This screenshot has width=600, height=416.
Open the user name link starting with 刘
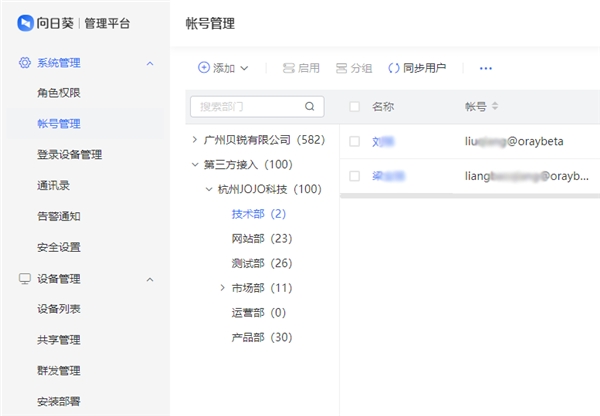(383, 142)
